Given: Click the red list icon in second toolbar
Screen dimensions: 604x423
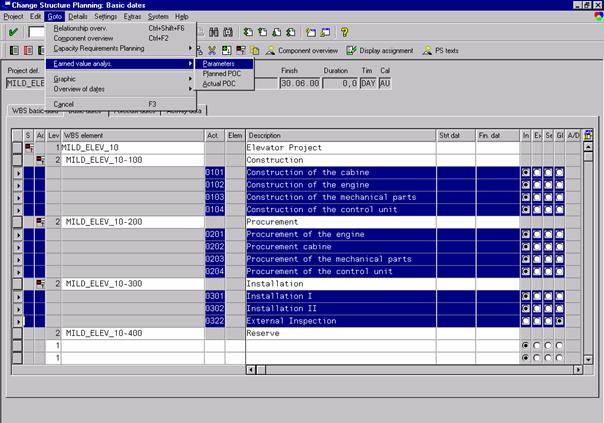Looking at the screenshot, I should click(x=28, y=50).
